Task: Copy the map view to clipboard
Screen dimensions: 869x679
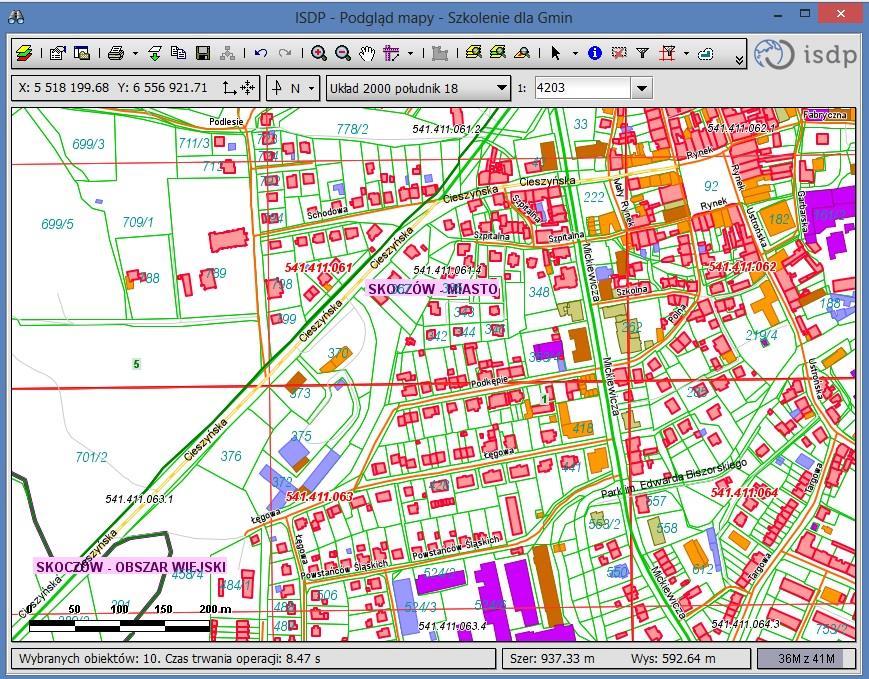Action: pos(178,53)
